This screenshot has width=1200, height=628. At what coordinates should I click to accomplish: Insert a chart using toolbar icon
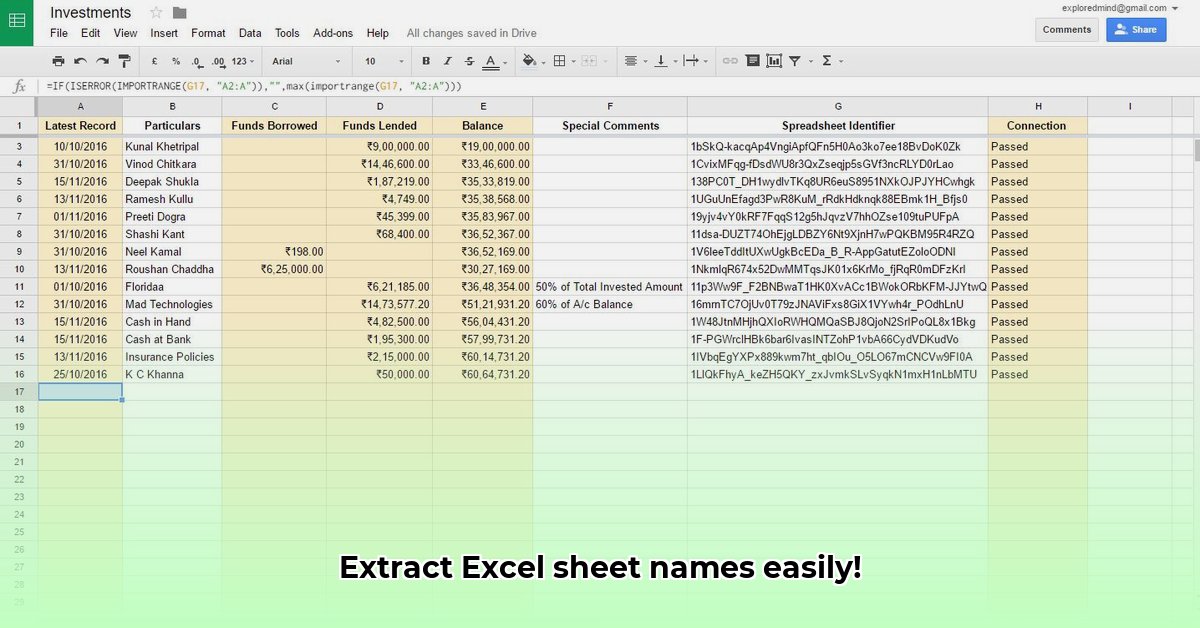pos(773,61)
